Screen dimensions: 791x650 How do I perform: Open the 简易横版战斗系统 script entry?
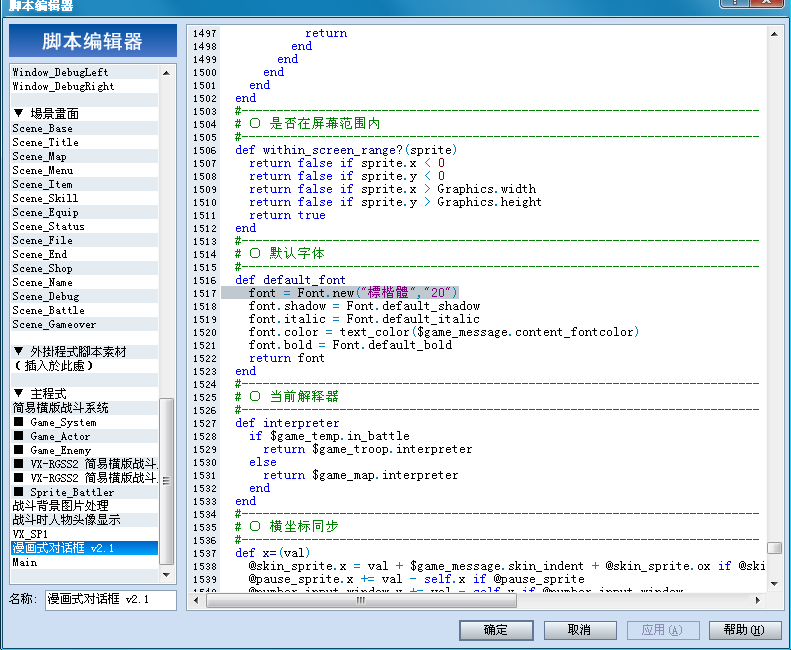click(85, 408)
